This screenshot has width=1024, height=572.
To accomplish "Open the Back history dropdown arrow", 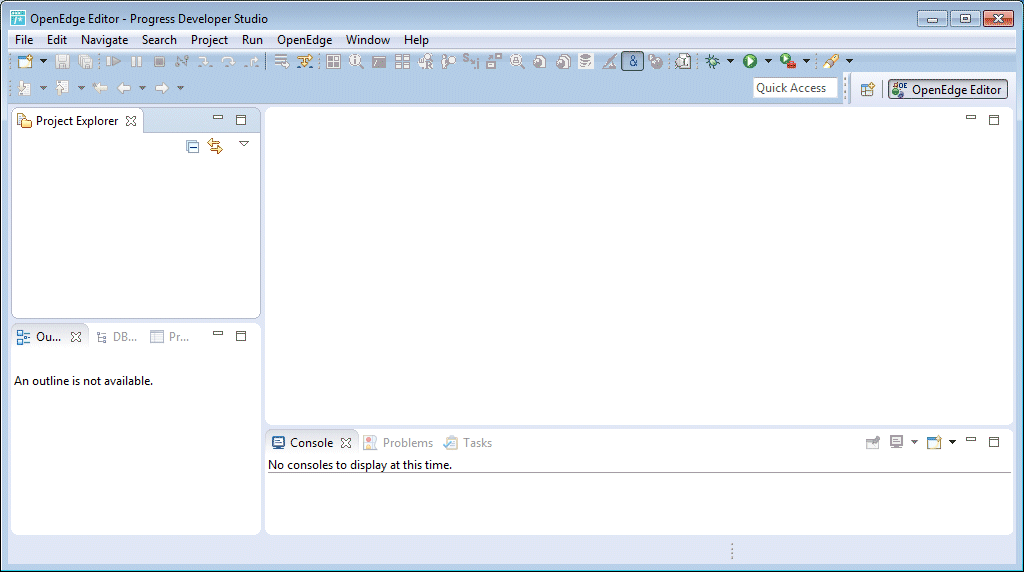I will [142, 87].
